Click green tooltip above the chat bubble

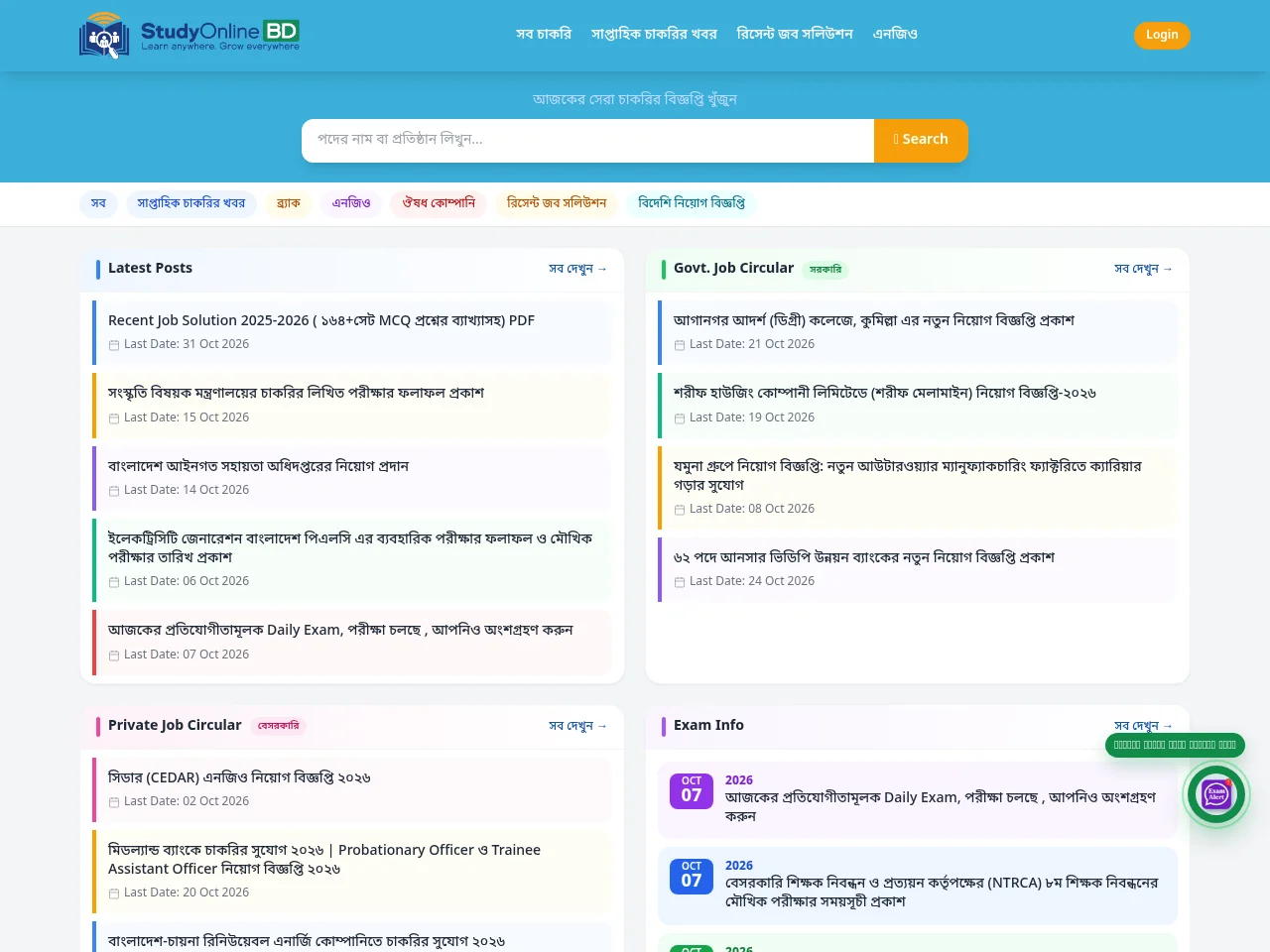1175,745
